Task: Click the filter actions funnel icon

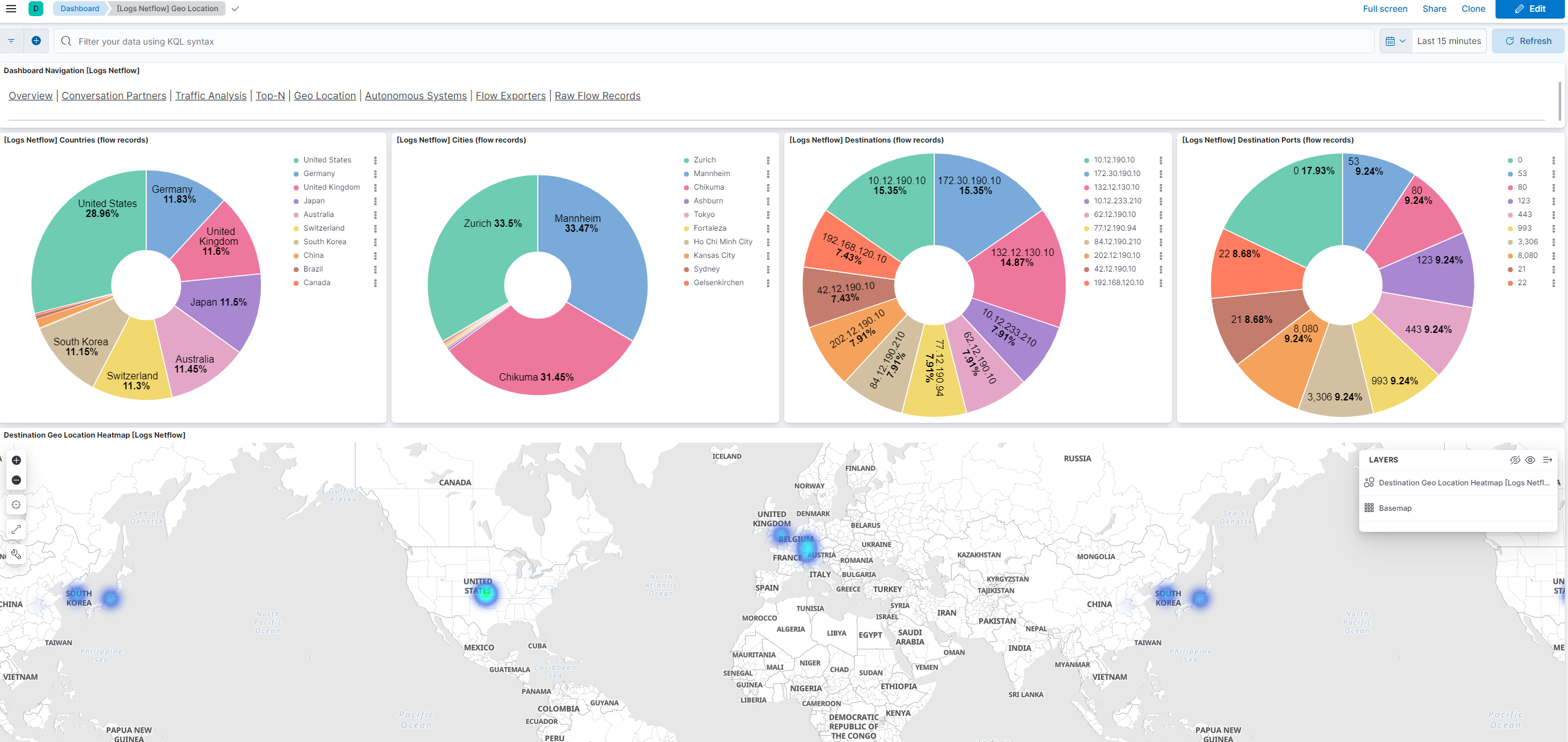Action: 11,40
